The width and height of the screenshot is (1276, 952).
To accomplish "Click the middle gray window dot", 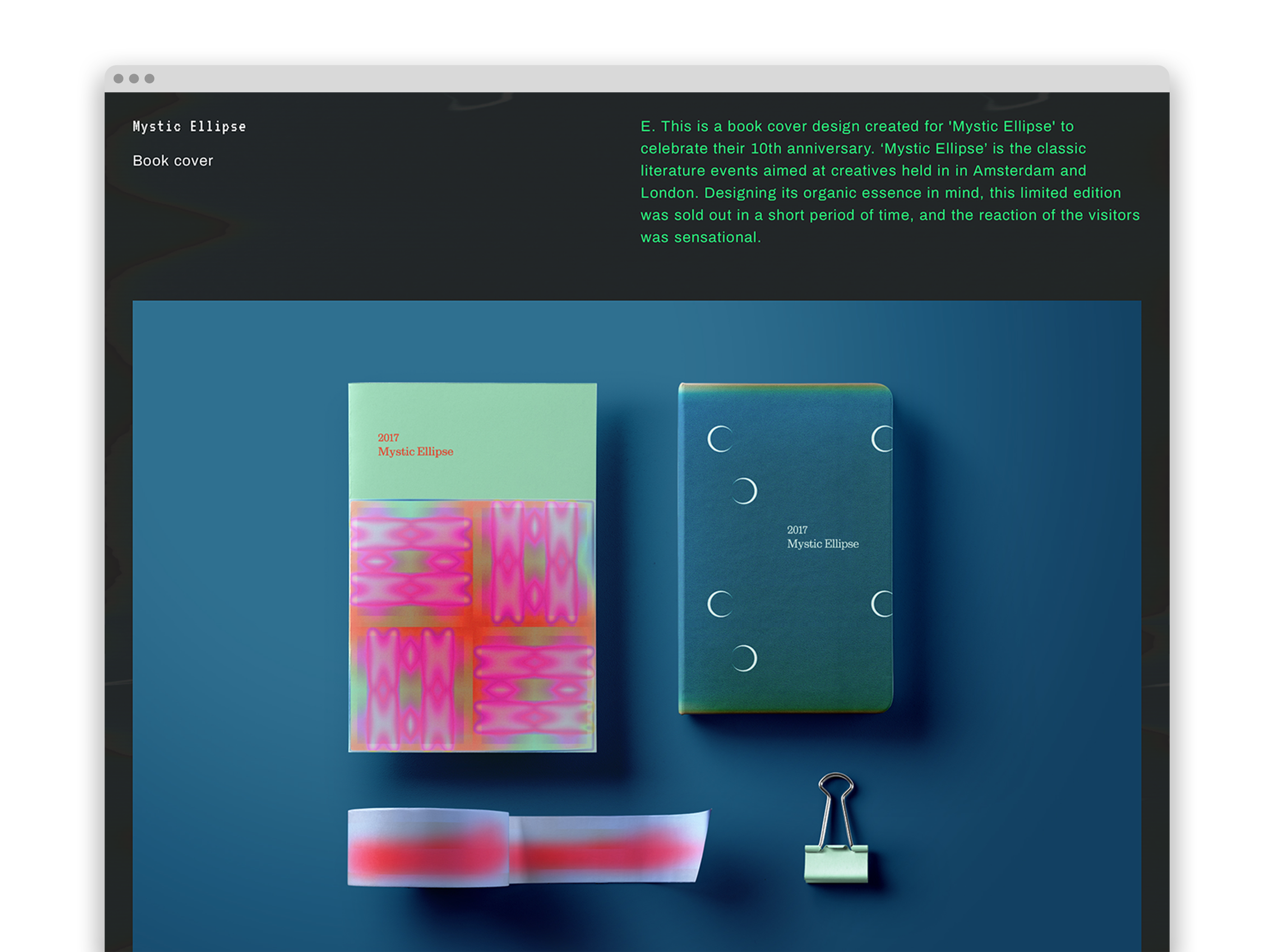I will (x=134, y=78).
